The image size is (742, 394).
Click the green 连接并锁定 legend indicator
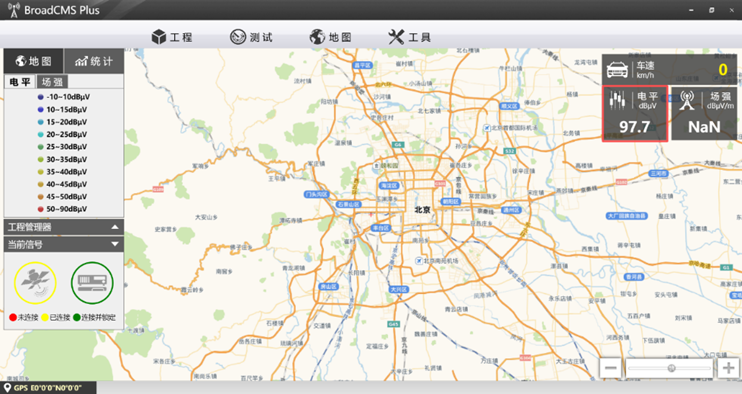(77, 317)
